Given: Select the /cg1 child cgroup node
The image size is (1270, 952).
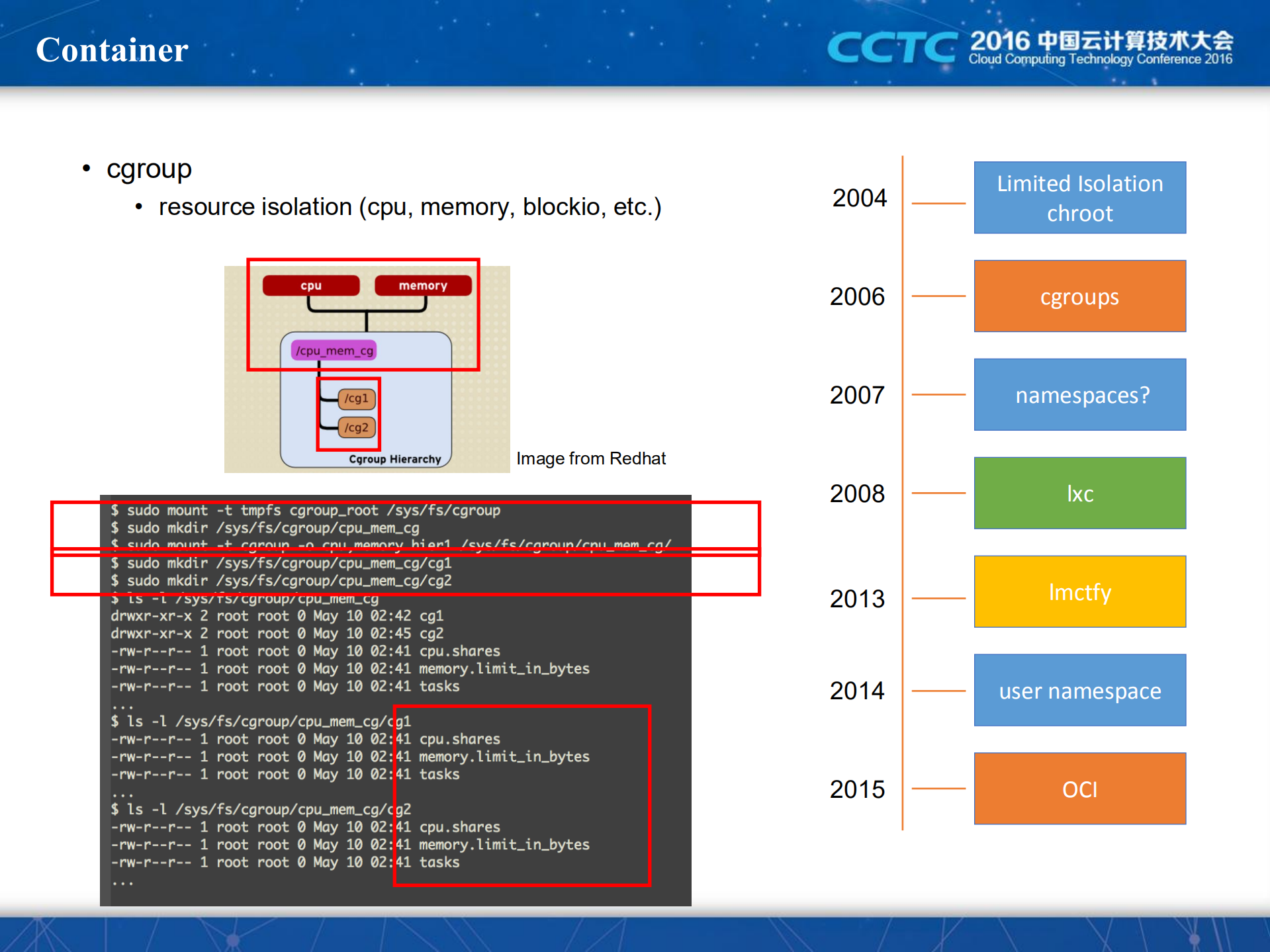Looking at the screenshot, I should pos(355,399).
